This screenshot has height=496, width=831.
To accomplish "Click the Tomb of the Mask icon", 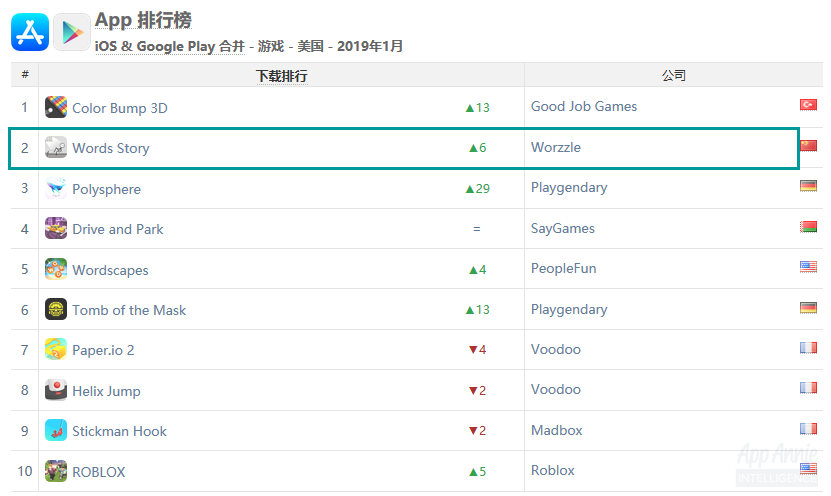I will (56, 309).
